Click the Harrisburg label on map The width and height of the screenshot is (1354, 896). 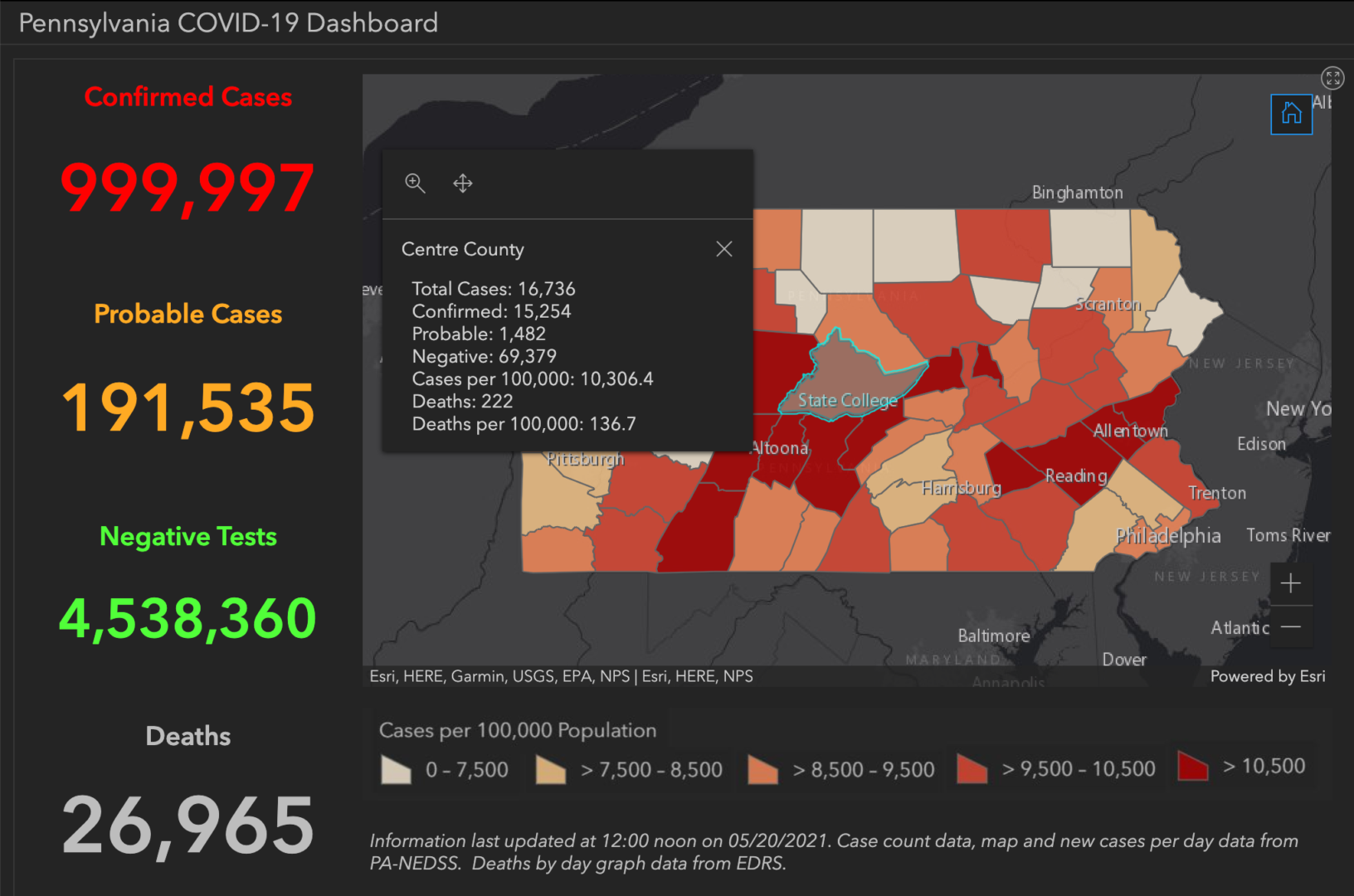pos(962,488)
